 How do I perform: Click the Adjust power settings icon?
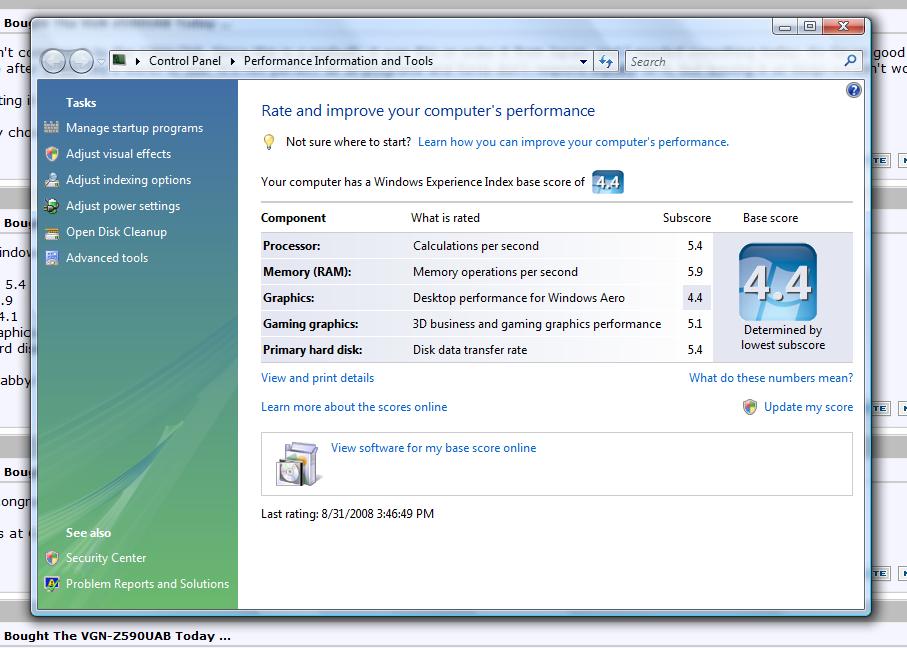click(x=51, y=205)
